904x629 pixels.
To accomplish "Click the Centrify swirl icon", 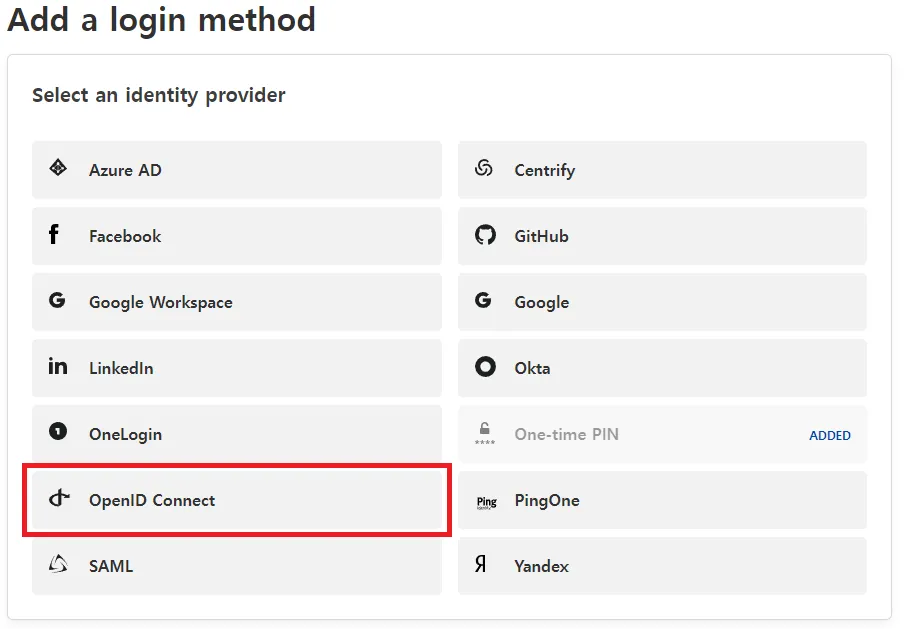I will click(x=484, y=169).
